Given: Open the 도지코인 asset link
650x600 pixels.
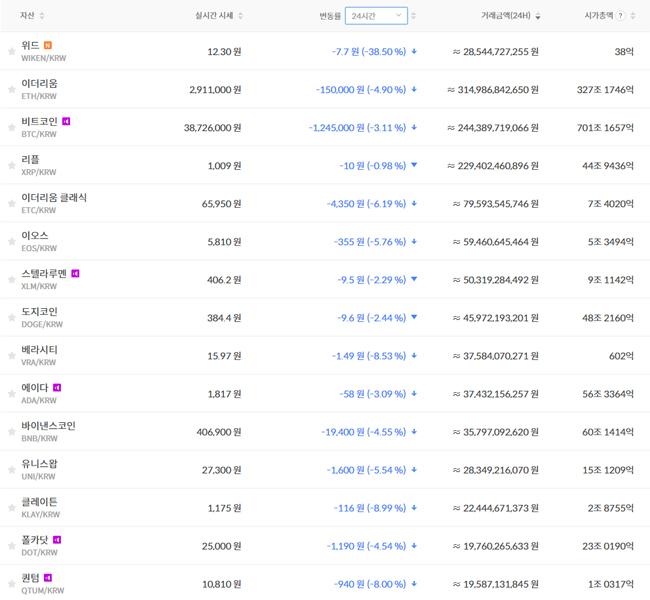Looking at the screenshot, I should [39, 311].
